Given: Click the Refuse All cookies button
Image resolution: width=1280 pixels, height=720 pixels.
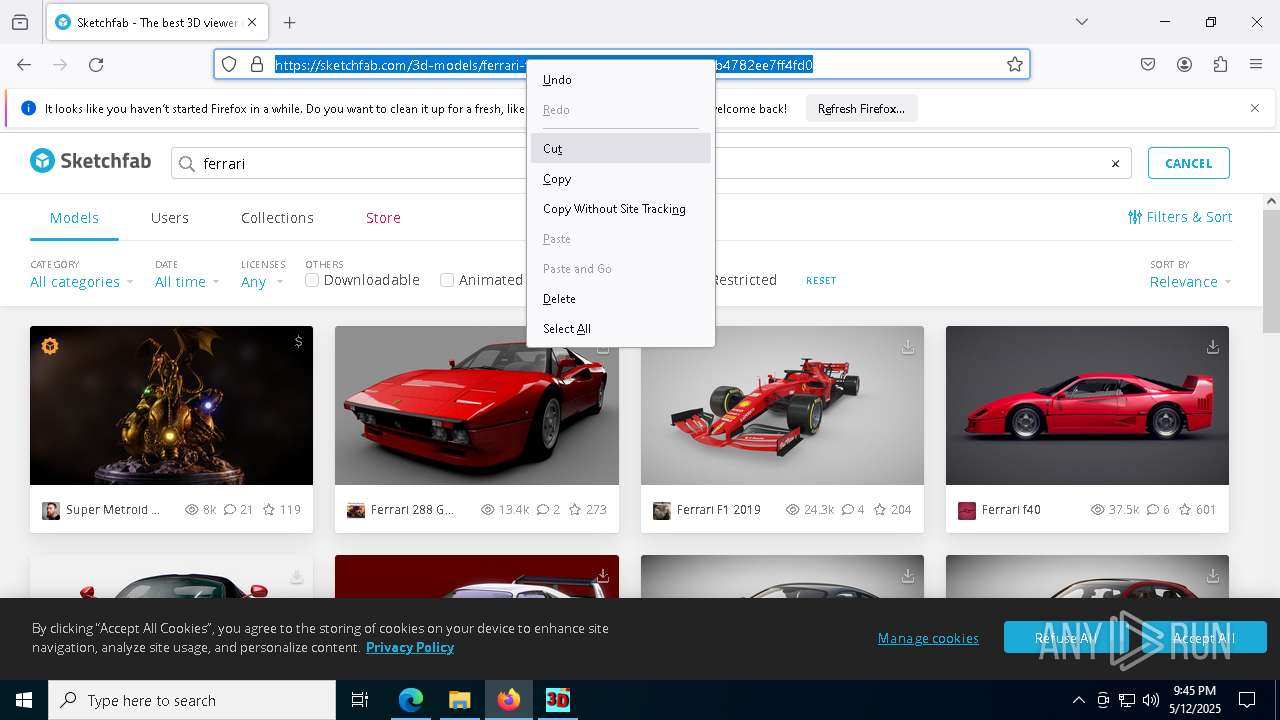Looking at the screenshot, I should (x=1066, y=637).
